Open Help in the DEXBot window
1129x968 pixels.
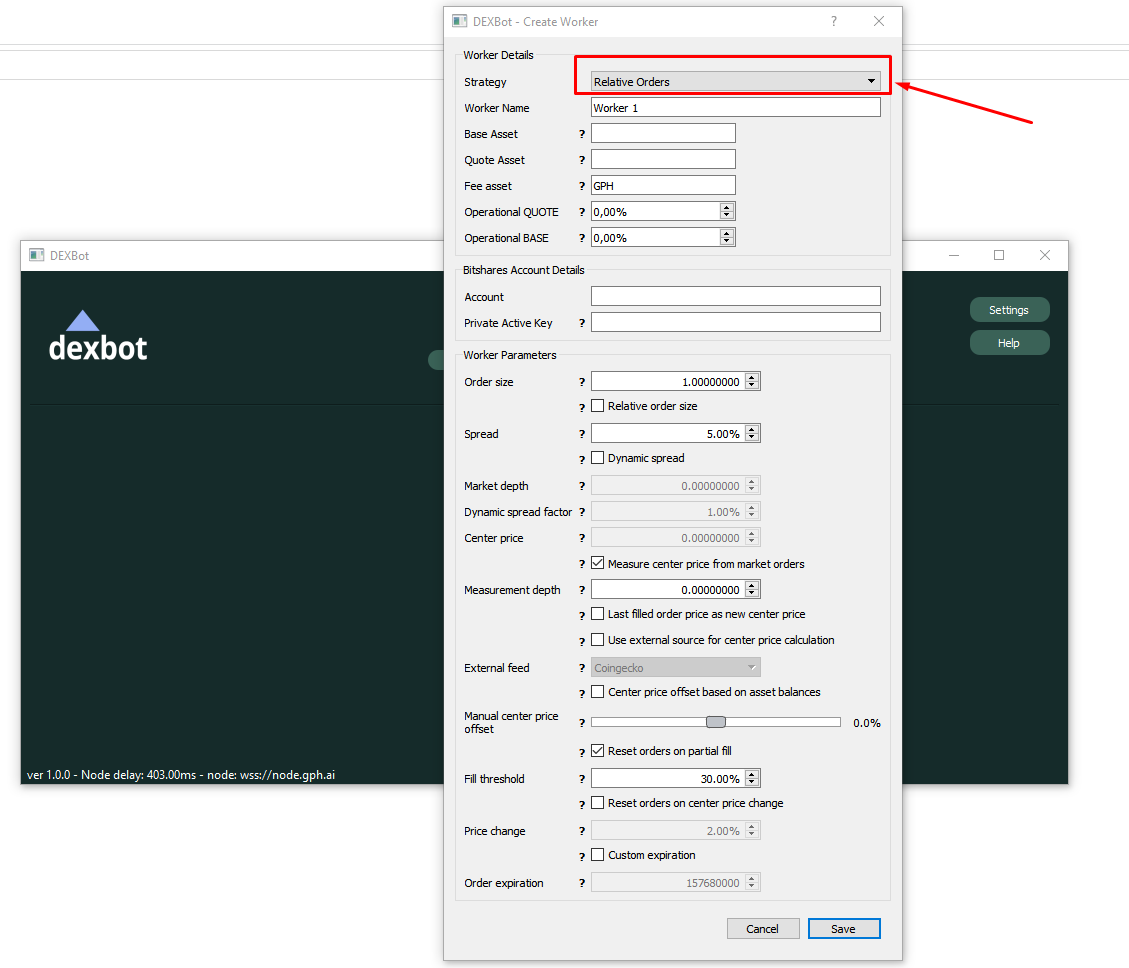(1009, 343)
